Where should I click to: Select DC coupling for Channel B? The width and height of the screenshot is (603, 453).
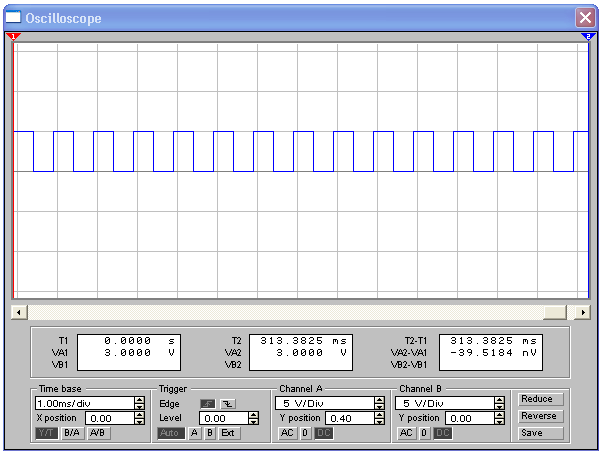443,433
